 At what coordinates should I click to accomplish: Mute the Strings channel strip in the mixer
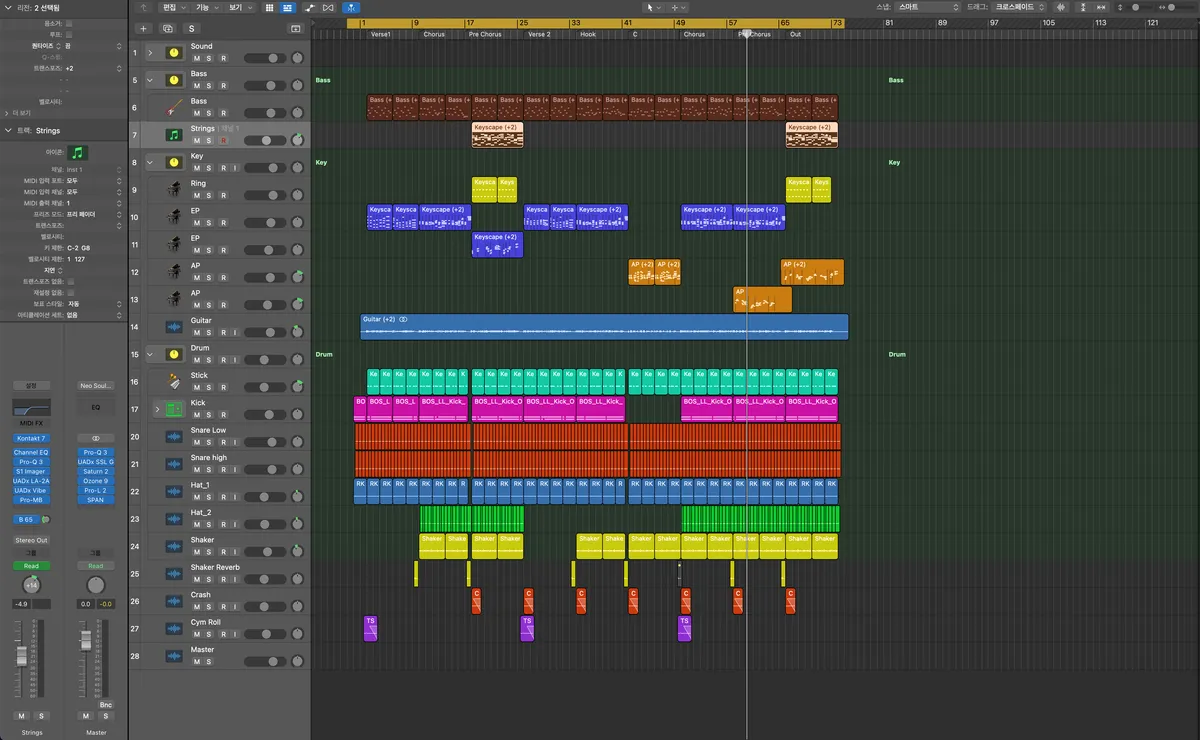point(21,716)
